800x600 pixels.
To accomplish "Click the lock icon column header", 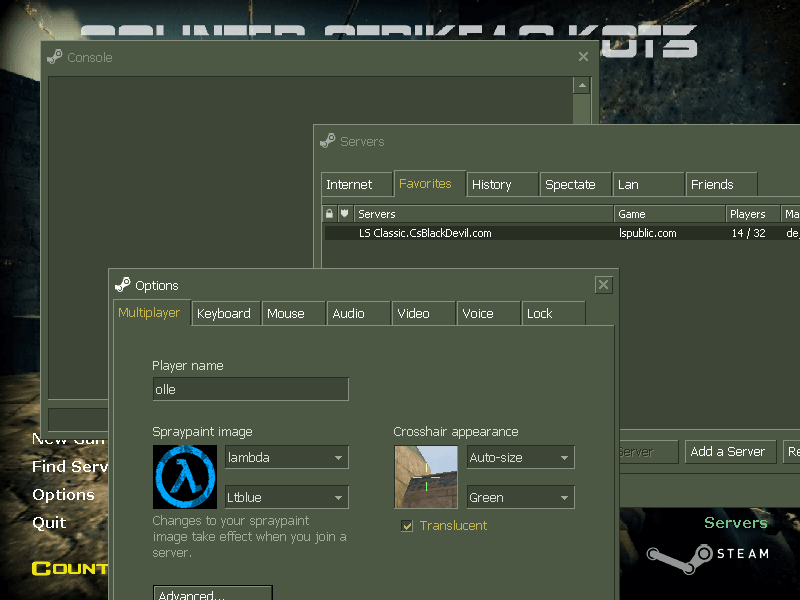I will click(x=329, y=214).
